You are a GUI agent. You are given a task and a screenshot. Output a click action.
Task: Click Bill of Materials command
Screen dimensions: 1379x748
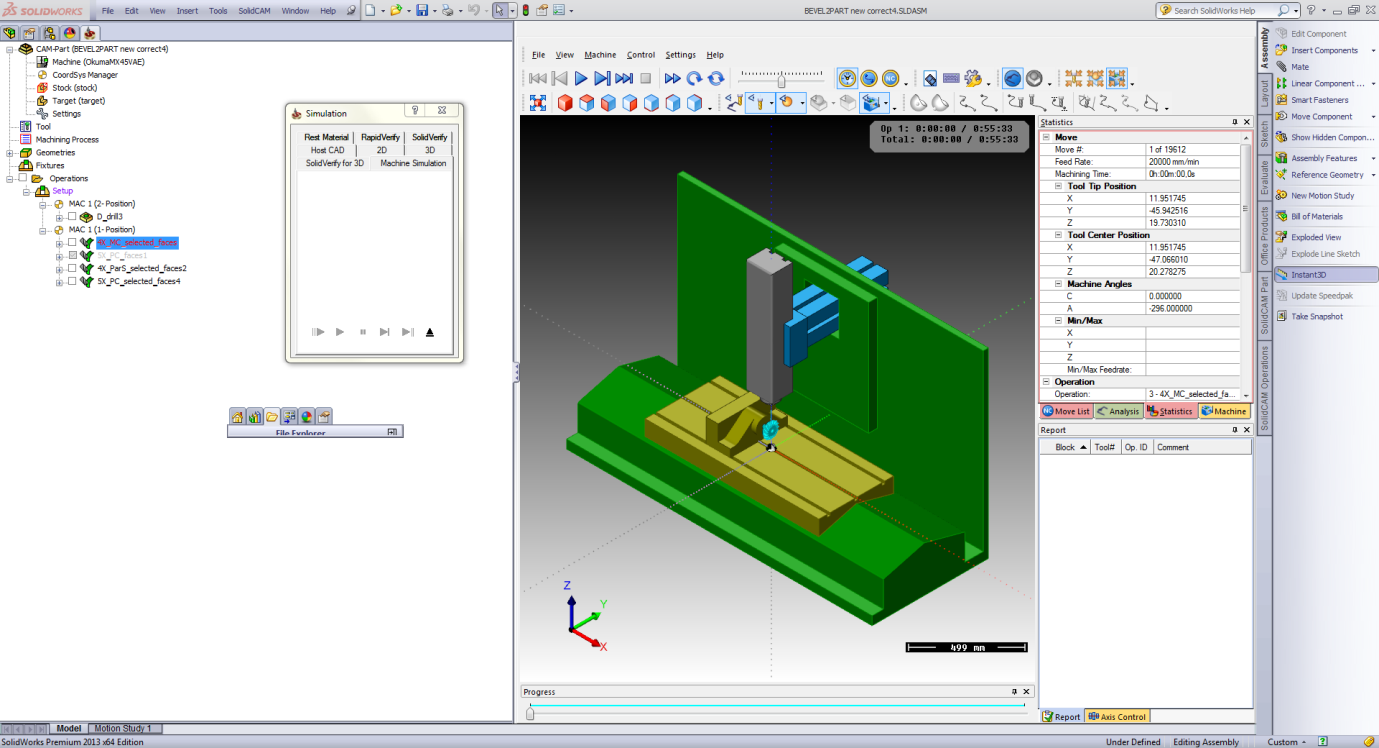point(1316,216)
